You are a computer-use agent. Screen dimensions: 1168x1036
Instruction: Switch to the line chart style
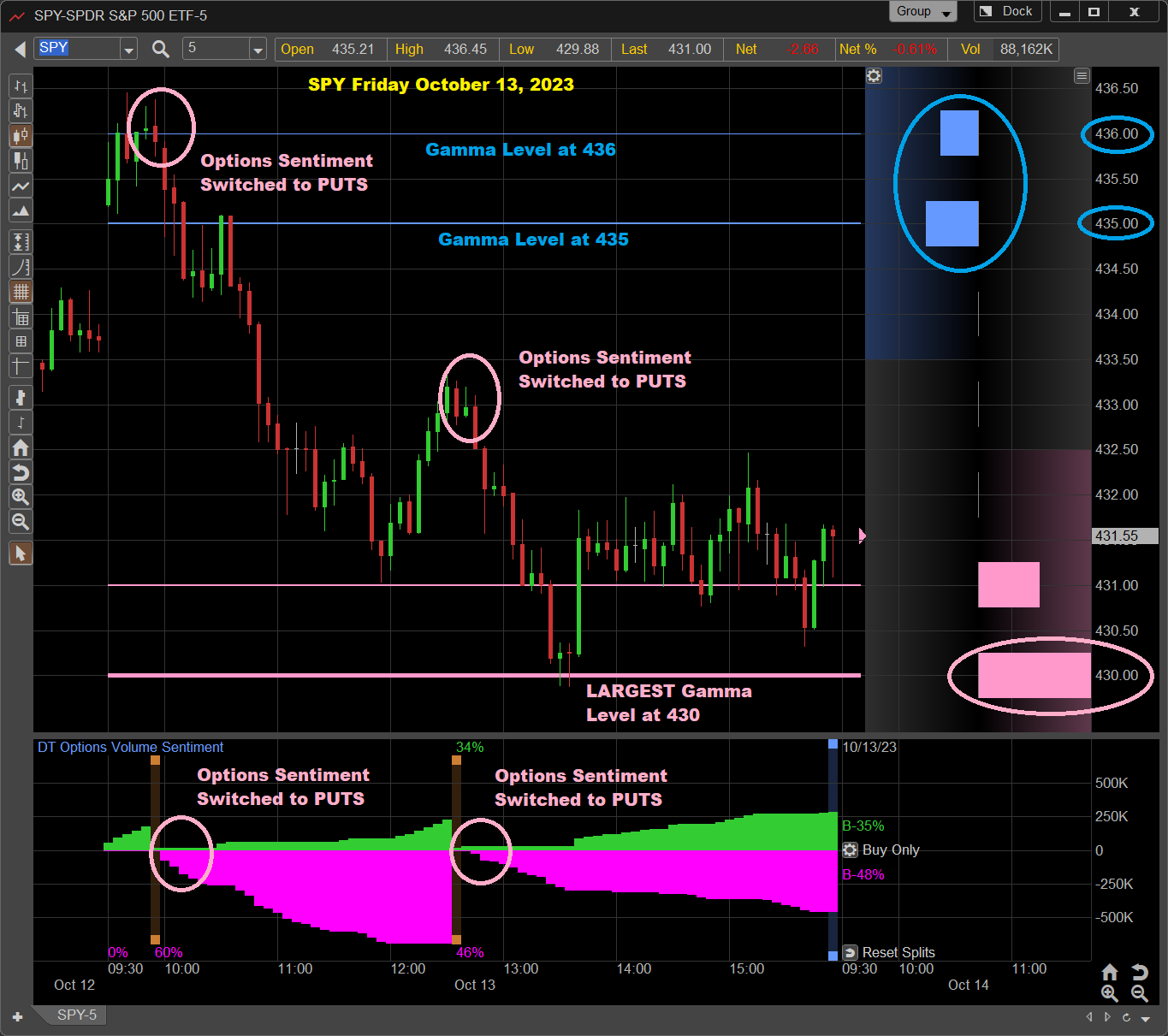point(21,186)
